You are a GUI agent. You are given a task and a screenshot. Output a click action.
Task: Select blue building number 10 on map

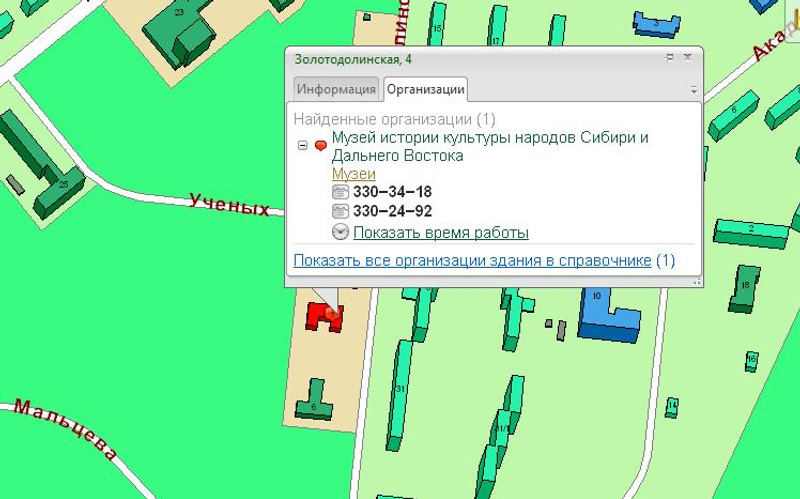[607, 314]
